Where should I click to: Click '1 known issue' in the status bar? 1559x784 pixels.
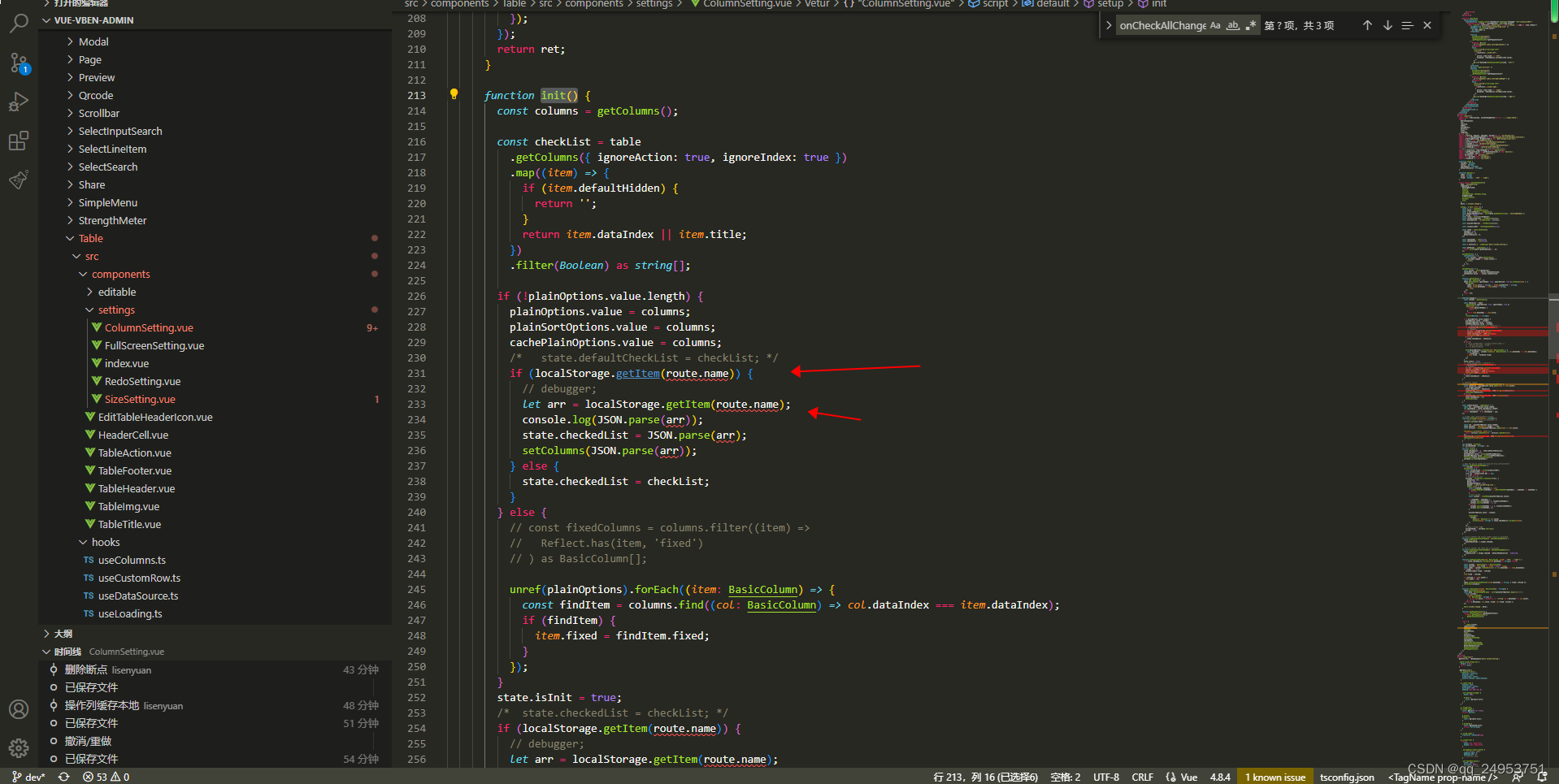(1275, 777)
